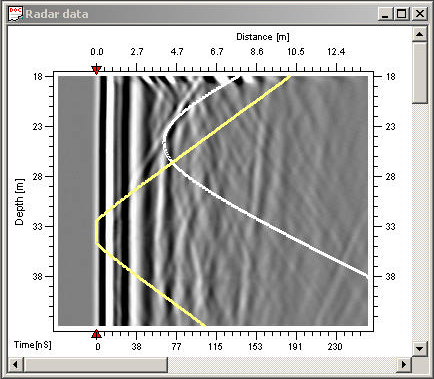Click the white hyperbola curve vertex
The image size is (434, 379).
tap(164, 143)
